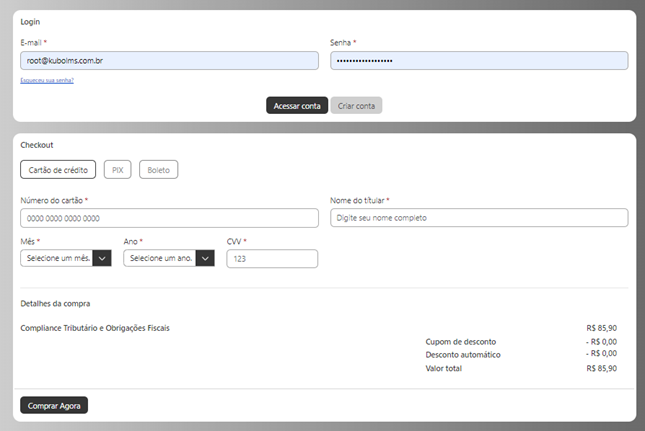Click the Criar conta button
Screen dimensions: 645x431
tap(356, 105)
